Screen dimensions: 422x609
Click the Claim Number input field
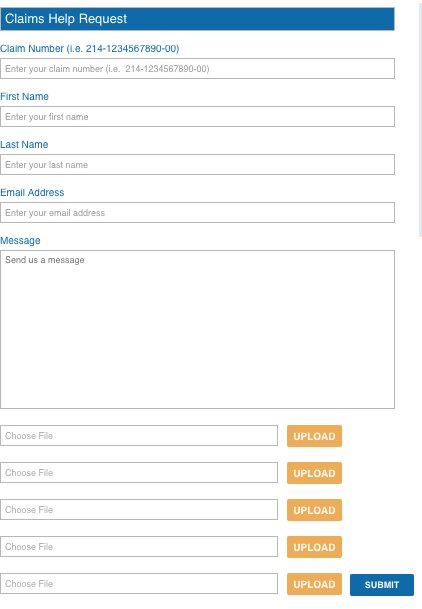coord(197,69)
